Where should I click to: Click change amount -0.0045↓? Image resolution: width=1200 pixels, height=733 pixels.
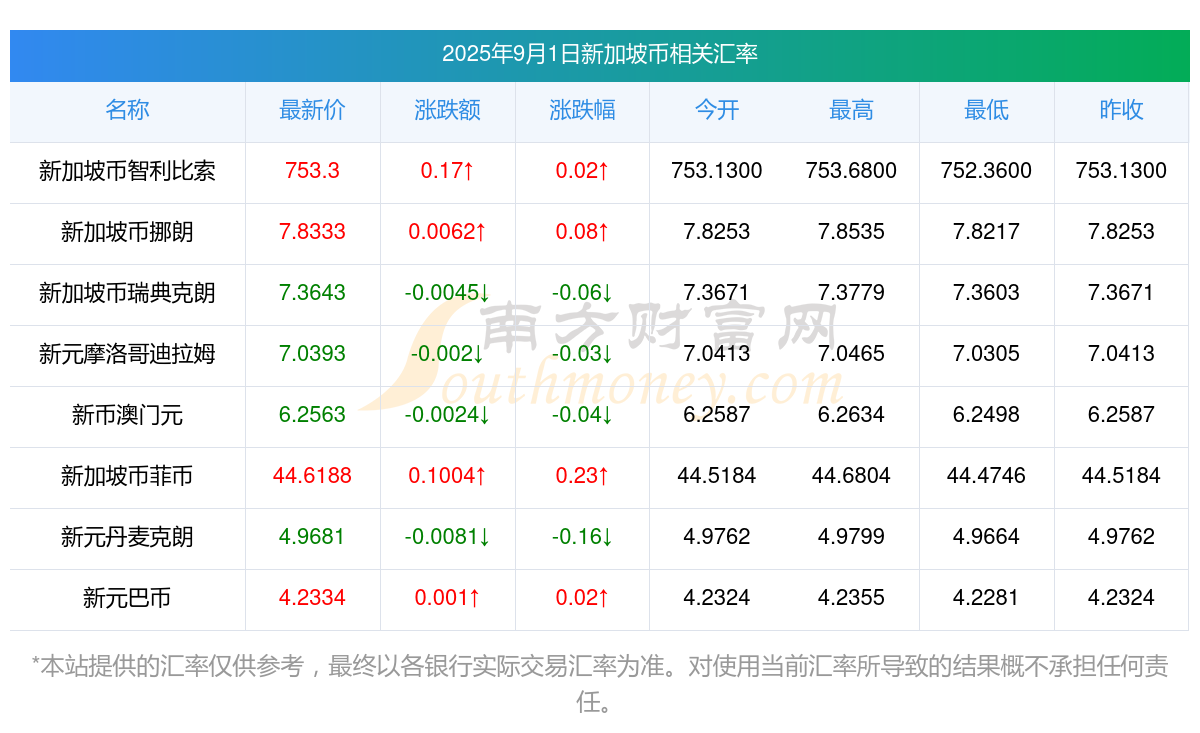(x=447, y=293)
